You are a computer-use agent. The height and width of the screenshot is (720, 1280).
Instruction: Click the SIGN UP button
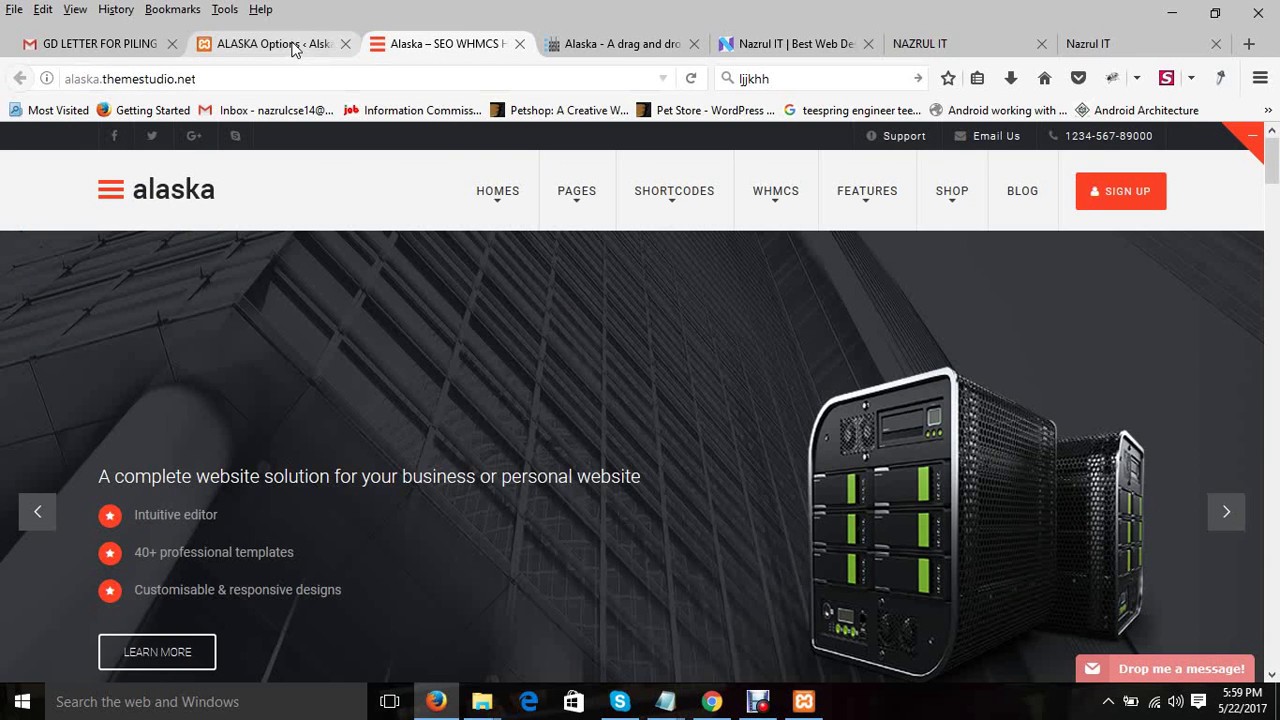tap(1120, 191)
